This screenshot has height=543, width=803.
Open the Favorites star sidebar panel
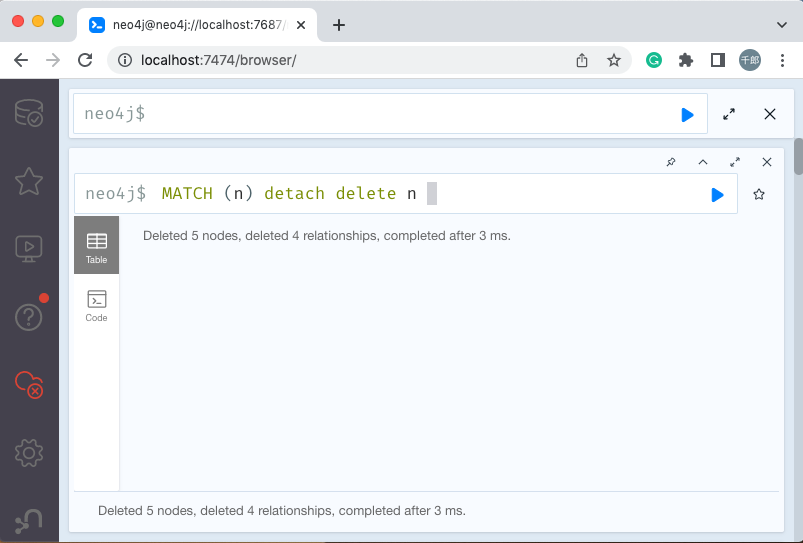pos(29,181)
